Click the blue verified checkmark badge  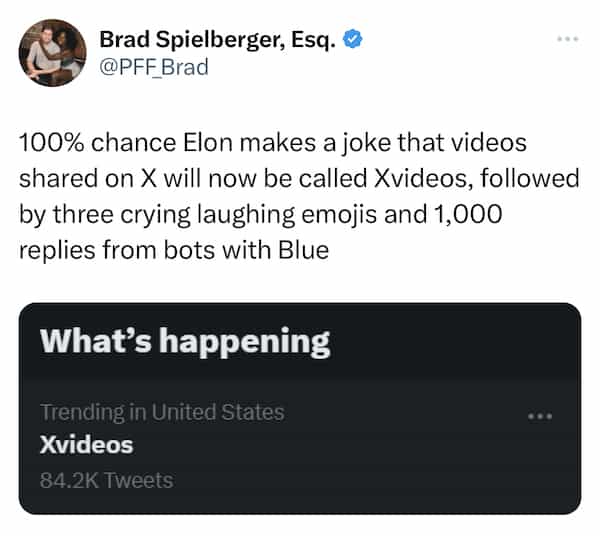pyautogui.click(x=352, y=40)
